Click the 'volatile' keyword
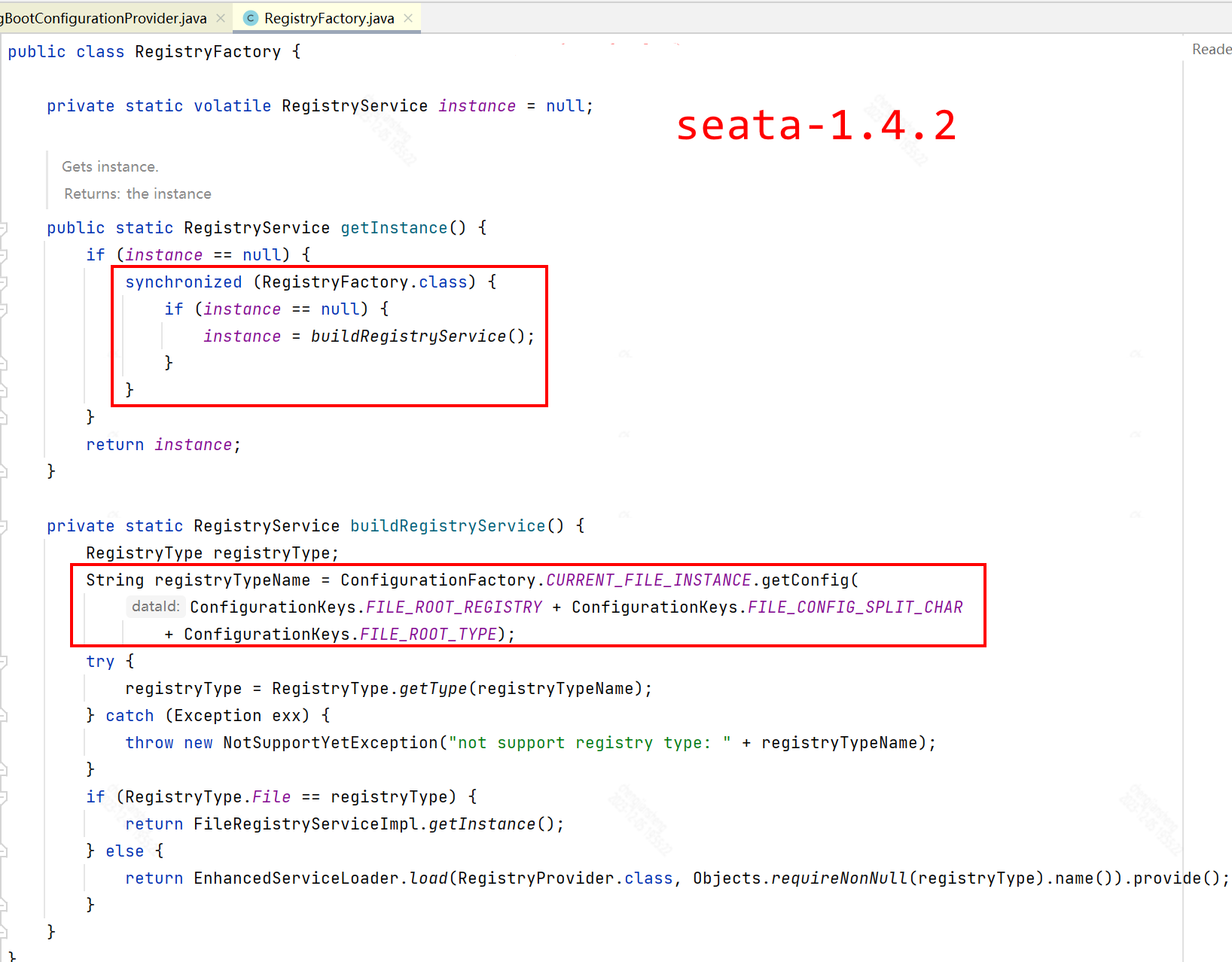The width and height of the screenshot is (1232, 962). tap(232, 106)
